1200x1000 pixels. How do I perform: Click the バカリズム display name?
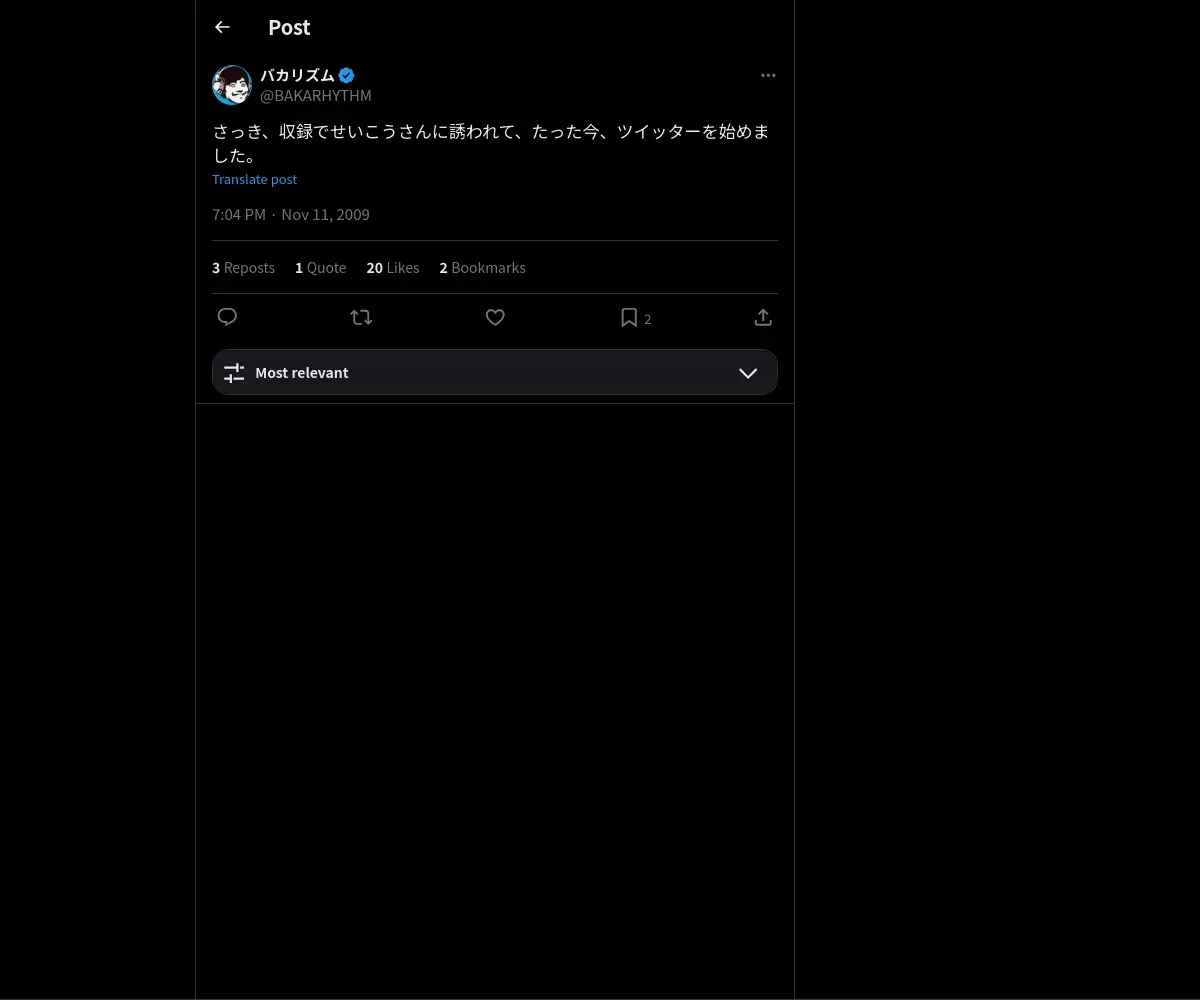297,75
